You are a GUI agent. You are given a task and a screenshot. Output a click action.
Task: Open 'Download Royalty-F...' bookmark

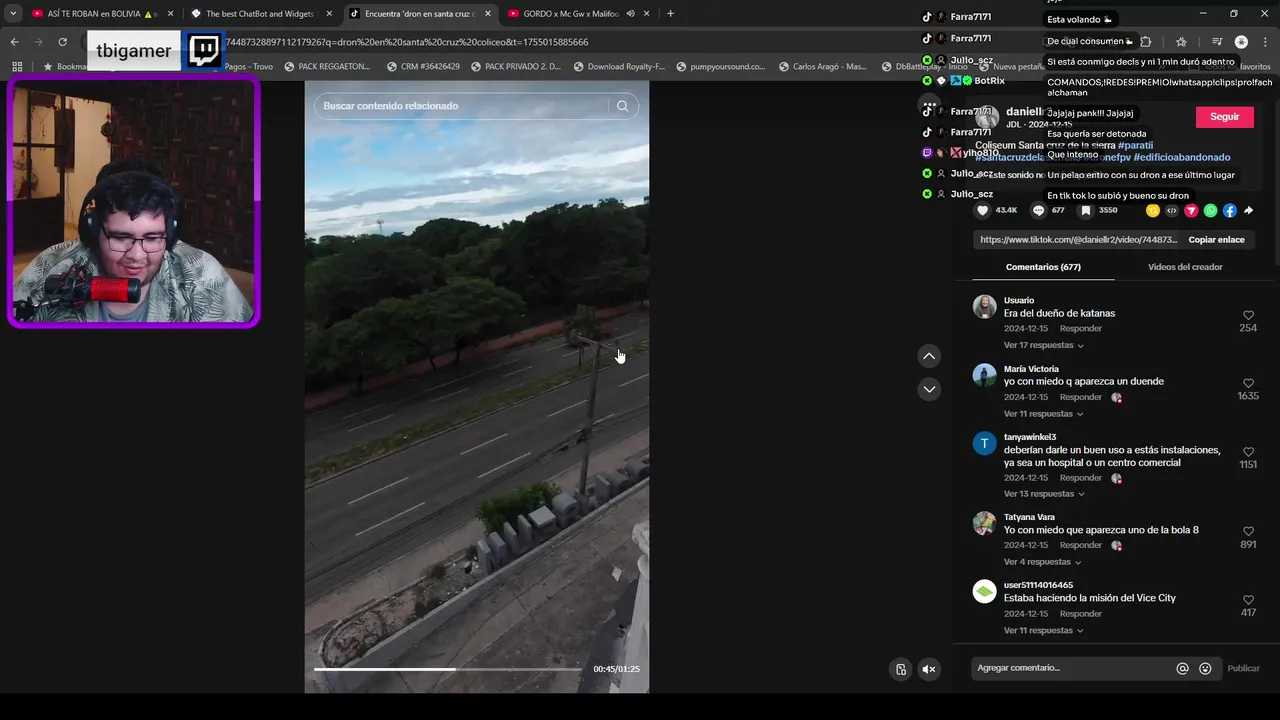pos(619,67)
